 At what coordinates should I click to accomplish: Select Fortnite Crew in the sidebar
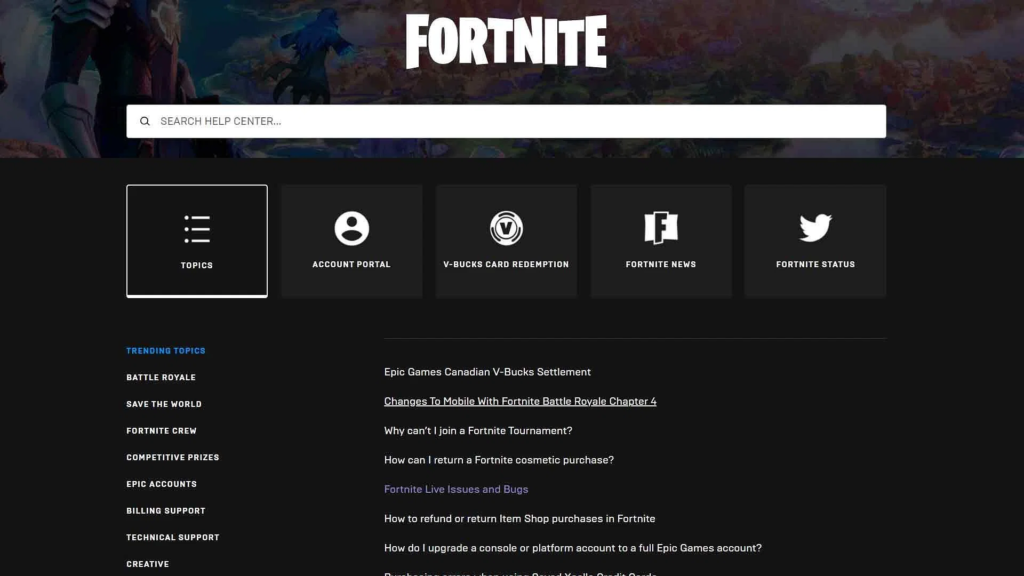161,431
